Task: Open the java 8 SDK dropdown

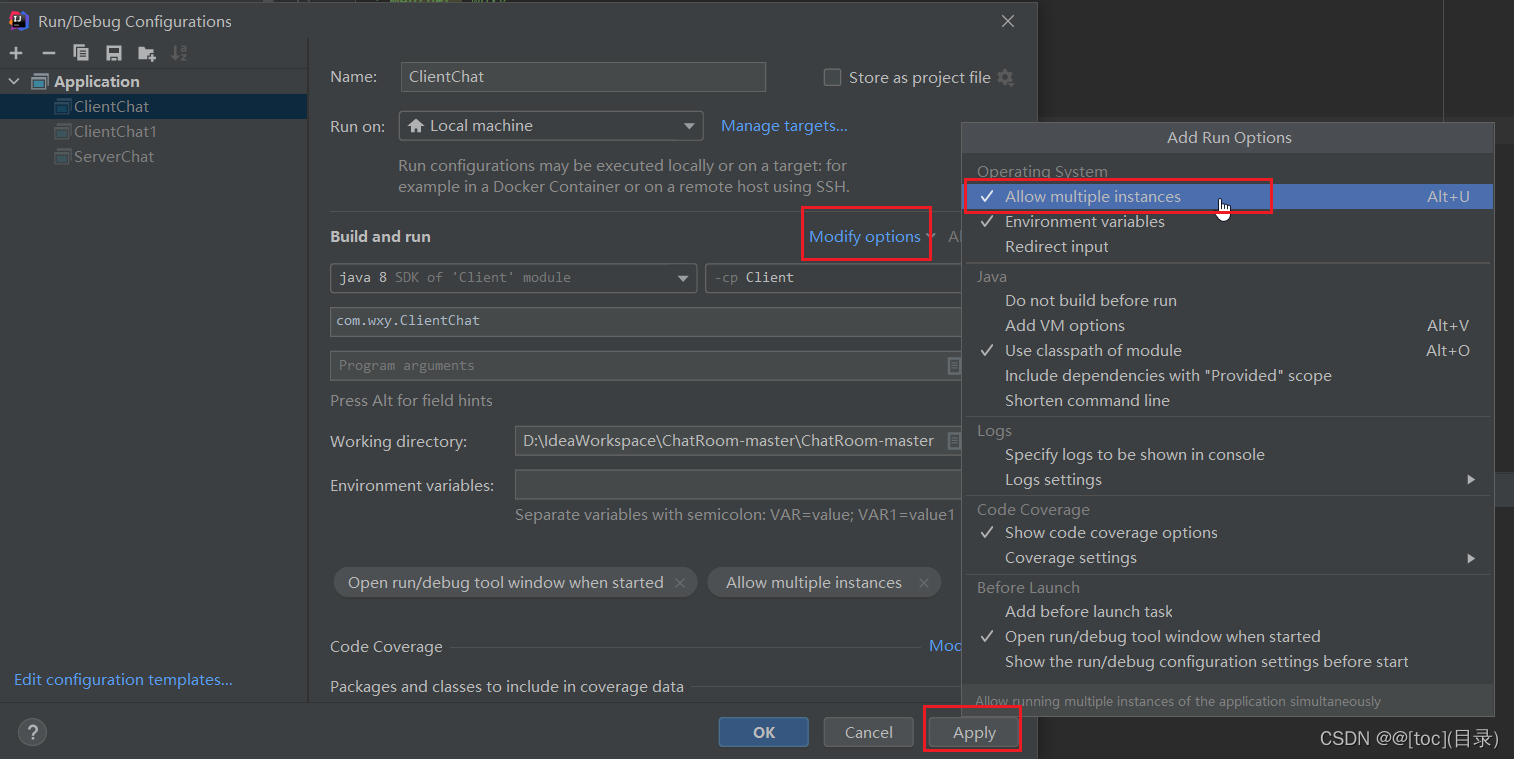Action: tap(513, 278)
